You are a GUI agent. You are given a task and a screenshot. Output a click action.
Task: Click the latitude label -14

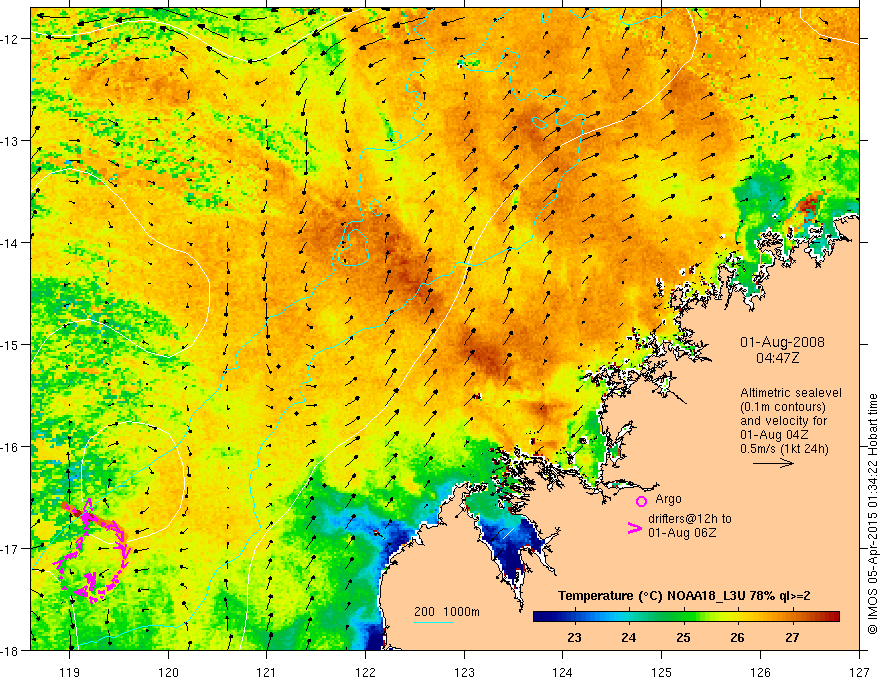click(x=12, y=243)
